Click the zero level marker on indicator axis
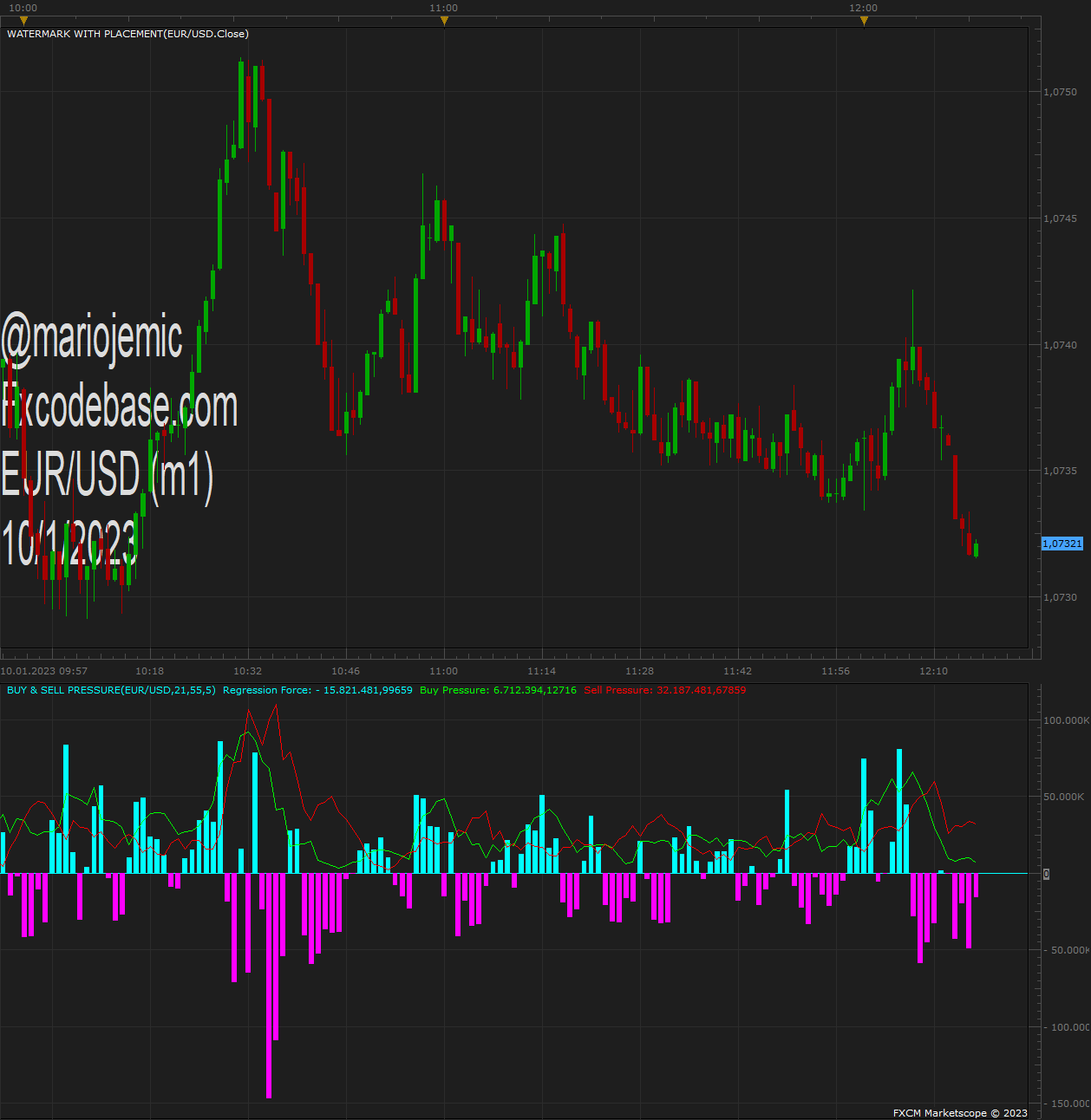 pyautogui.click(x=1046, y=874)
